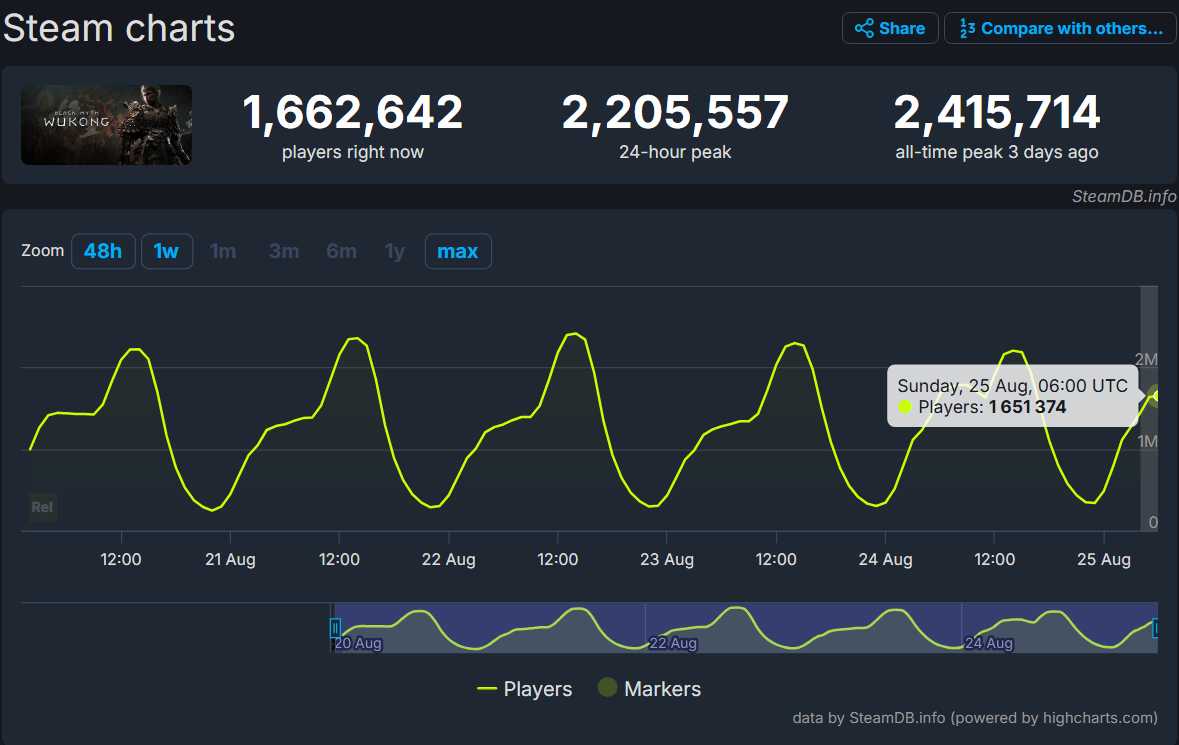This screenshot has width=1179, height=745.
Task: Click the shaded navigator range near 22 Aug
Action: pyautogui.click(x=700, y=628)
